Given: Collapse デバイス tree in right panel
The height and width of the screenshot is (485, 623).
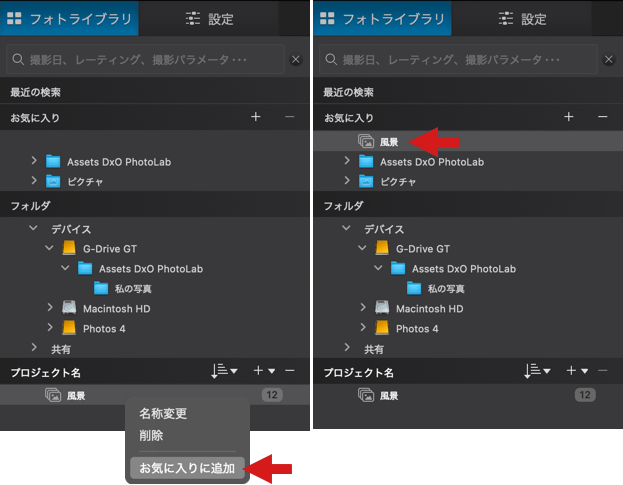Looking at the screenshot, I should pyautogui.click(x=347, y=228).
